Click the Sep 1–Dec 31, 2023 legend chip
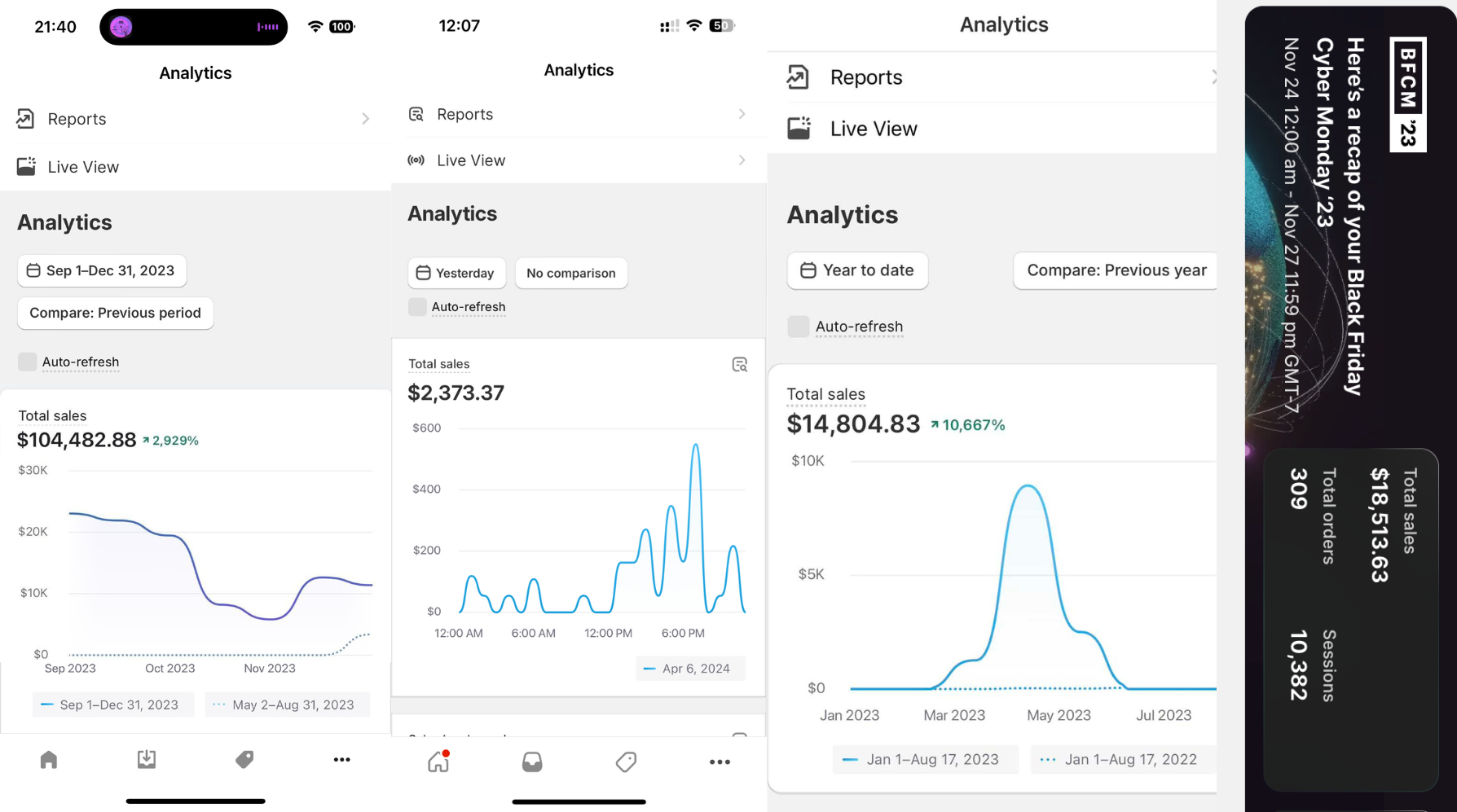Viewport: 1457px width, 812px height. click(x=113, y=704)
